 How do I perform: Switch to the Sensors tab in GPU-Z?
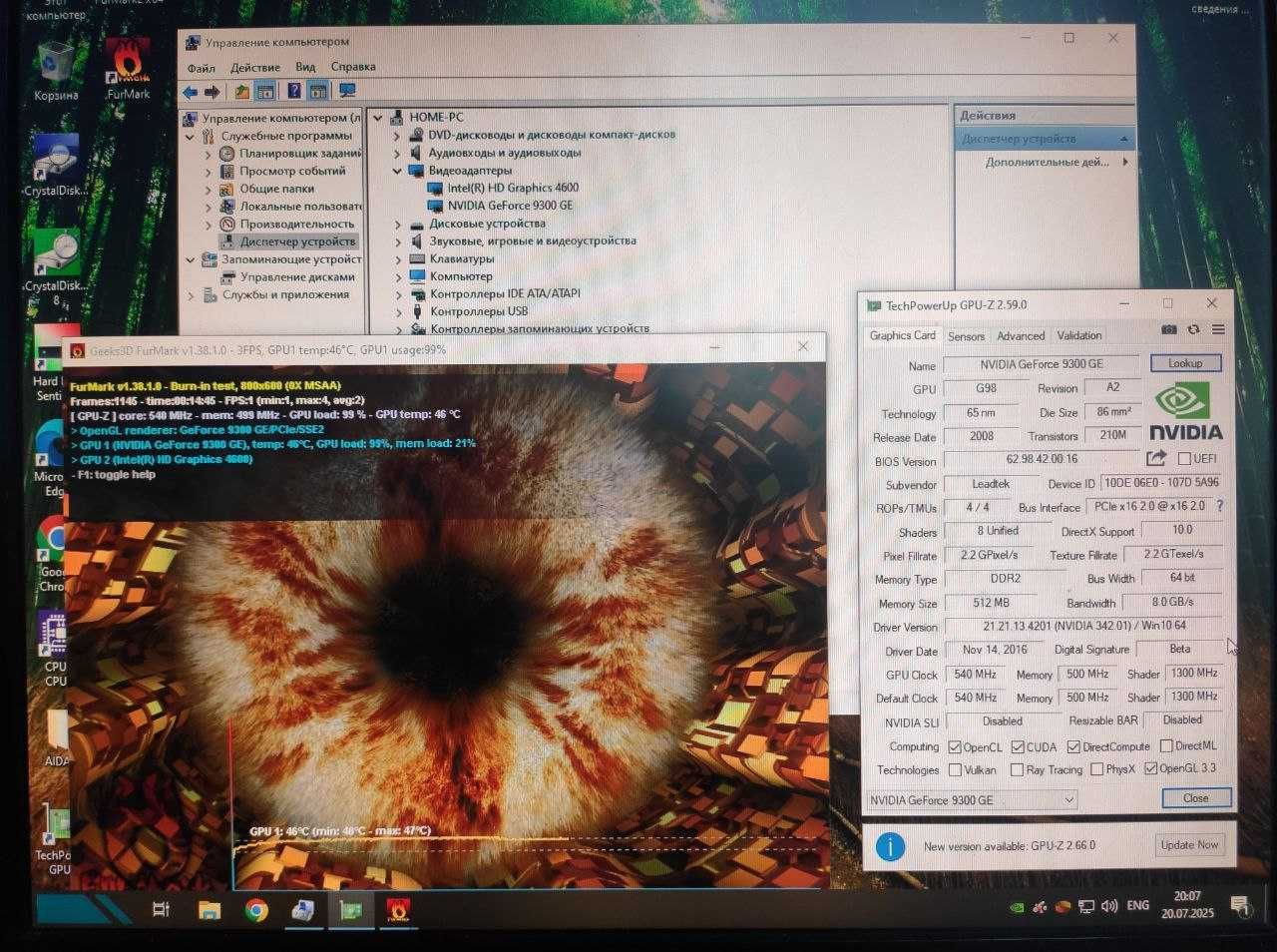(x=966, y=336)
